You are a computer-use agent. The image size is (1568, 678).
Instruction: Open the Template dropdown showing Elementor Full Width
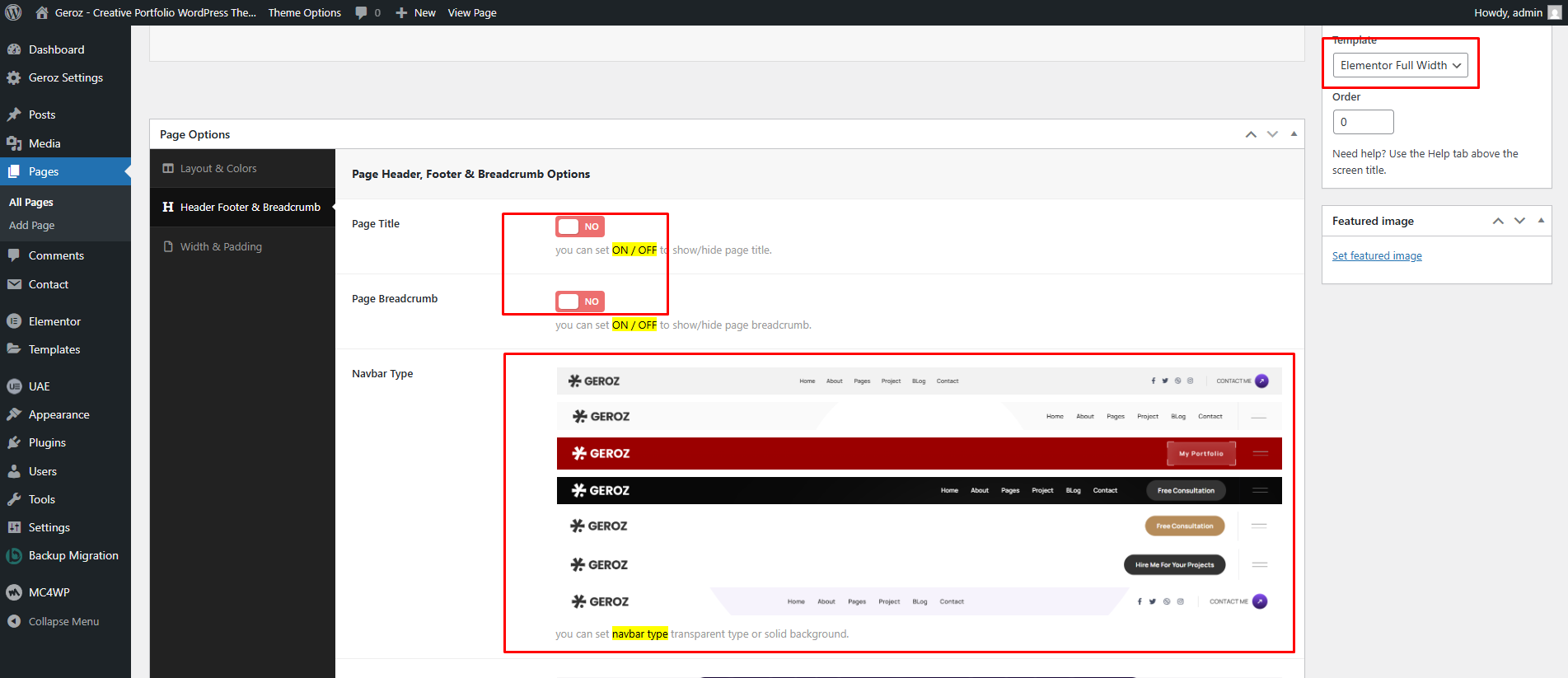tap(1400, 65)
